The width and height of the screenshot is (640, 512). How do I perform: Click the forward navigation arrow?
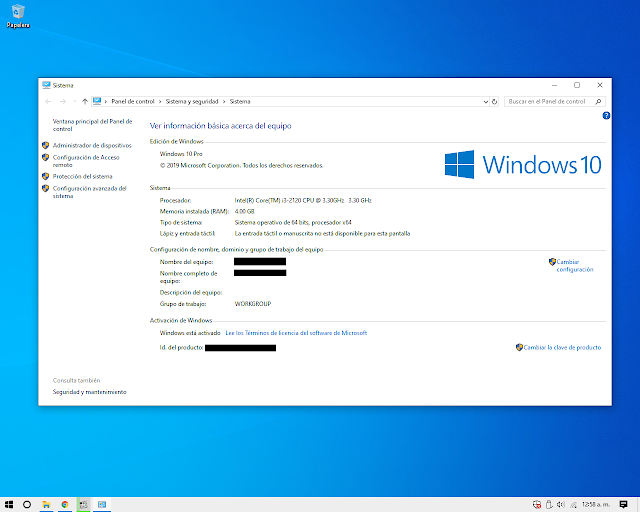click(x=62, y=101)
